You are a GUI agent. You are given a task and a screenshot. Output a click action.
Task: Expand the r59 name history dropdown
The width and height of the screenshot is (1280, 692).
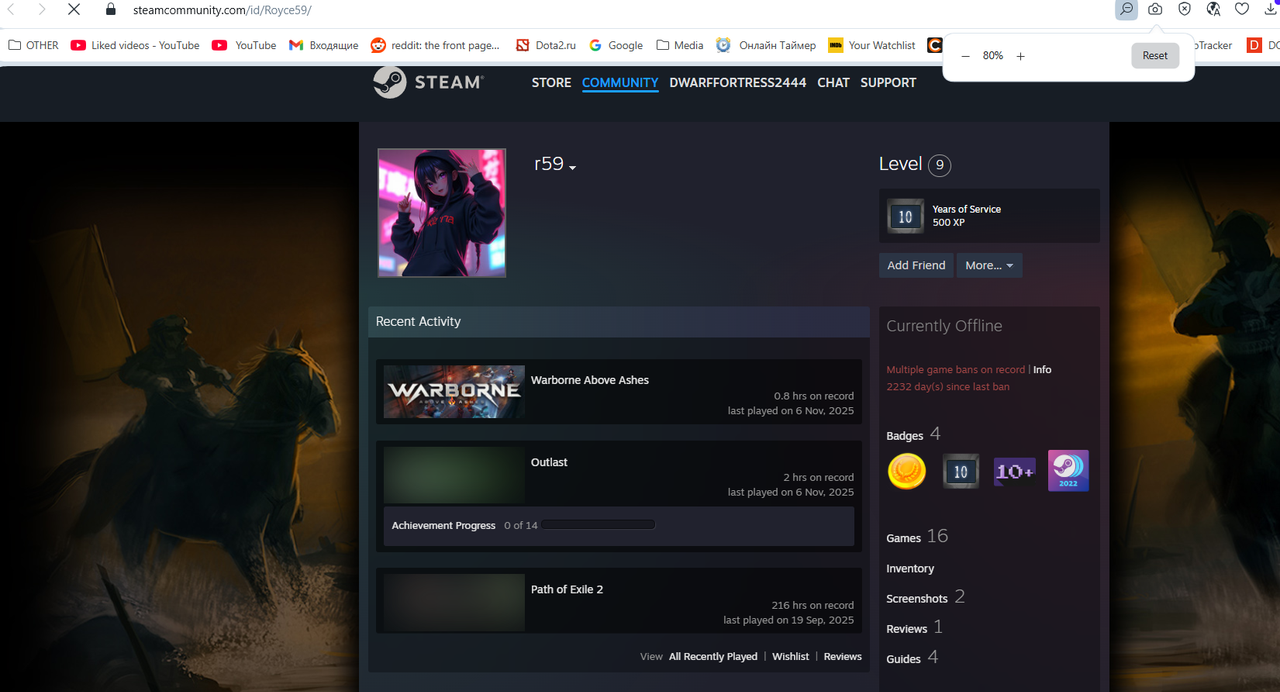pyautogui.click(x=572, y=167)
